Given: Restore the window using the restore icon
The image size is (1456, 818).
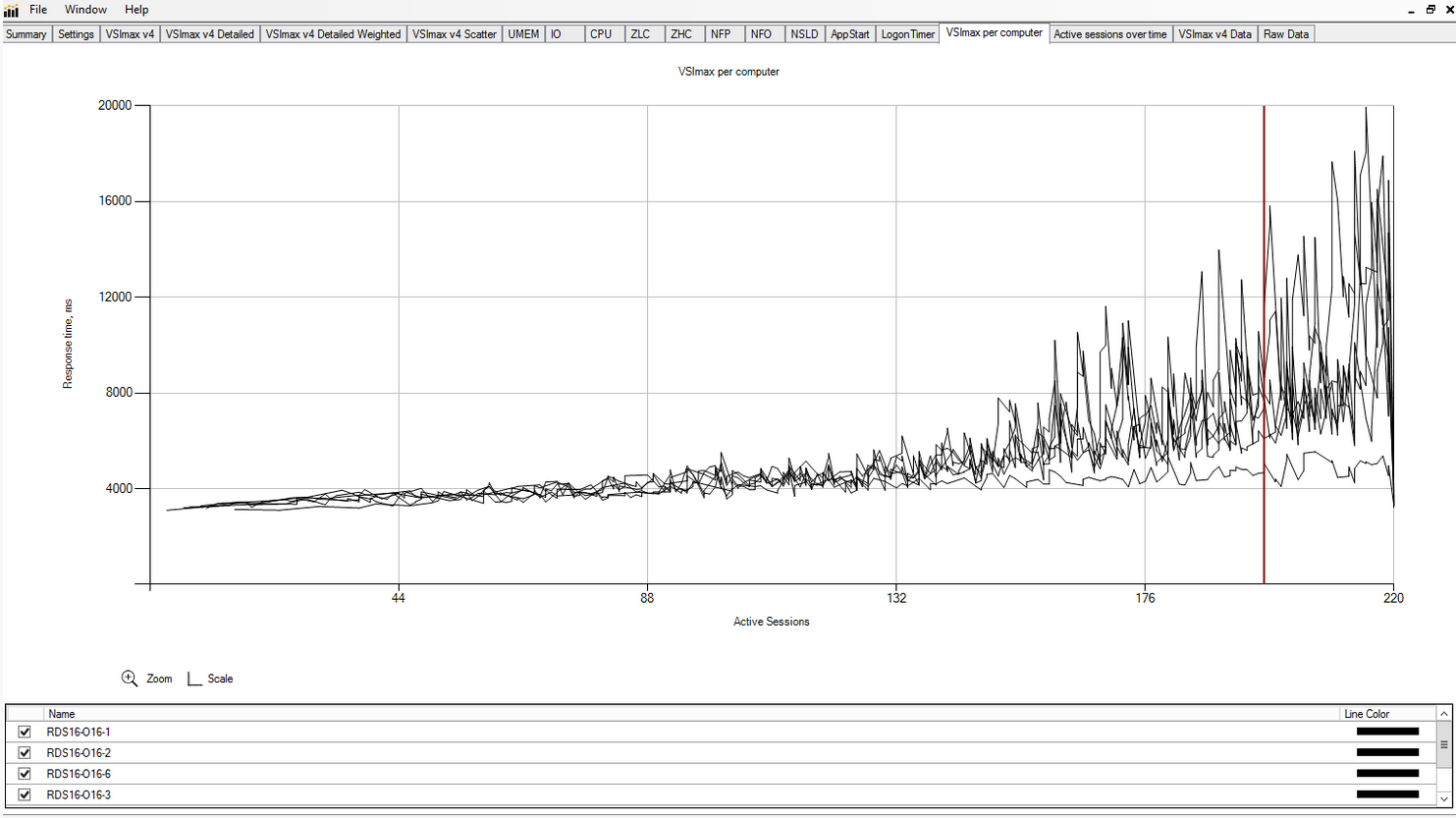Looking at the screenshot, I should (x=1430, y=9).
